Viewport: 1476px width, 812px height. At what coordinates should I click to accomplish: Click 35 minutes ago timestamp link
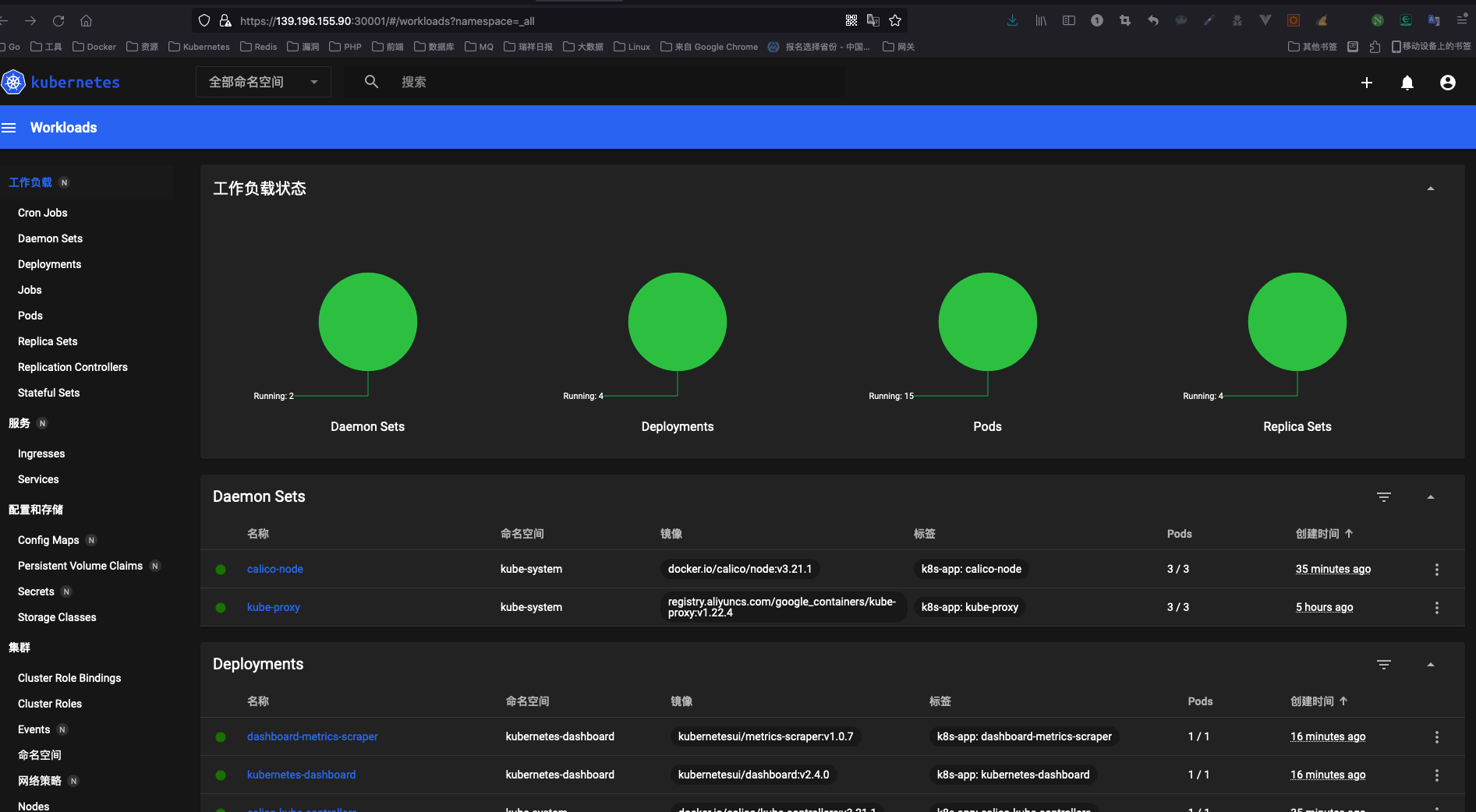click(x=1333, y=570)
